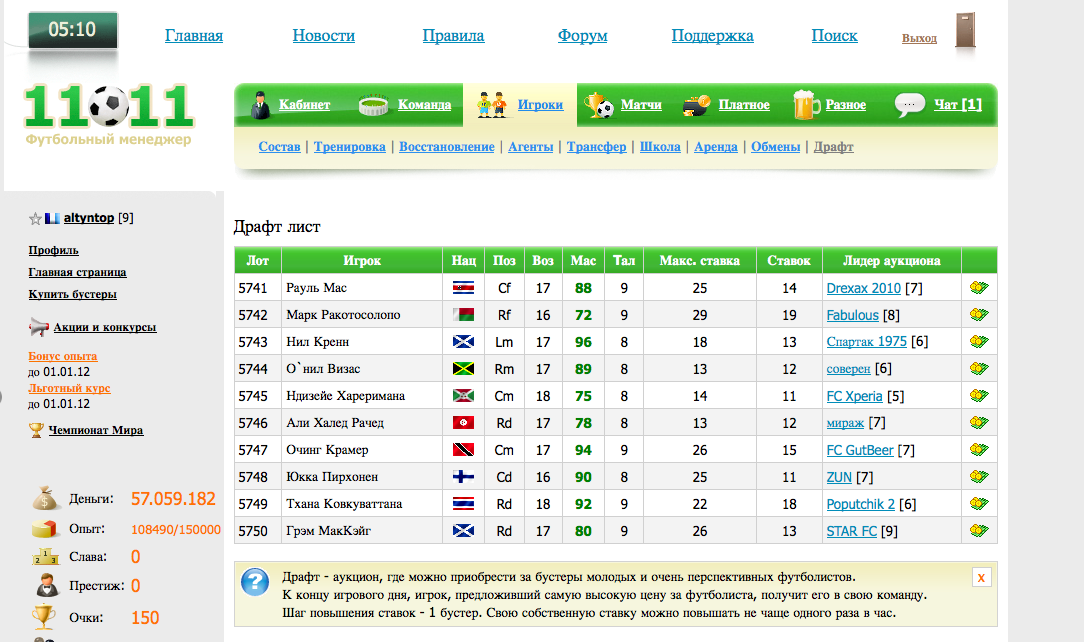Image resolution: width=1084 pixels, height=642 pixels.
Task: Bid on lot 5749 Тхана Ковкуваттана
Action: point(979,503)
